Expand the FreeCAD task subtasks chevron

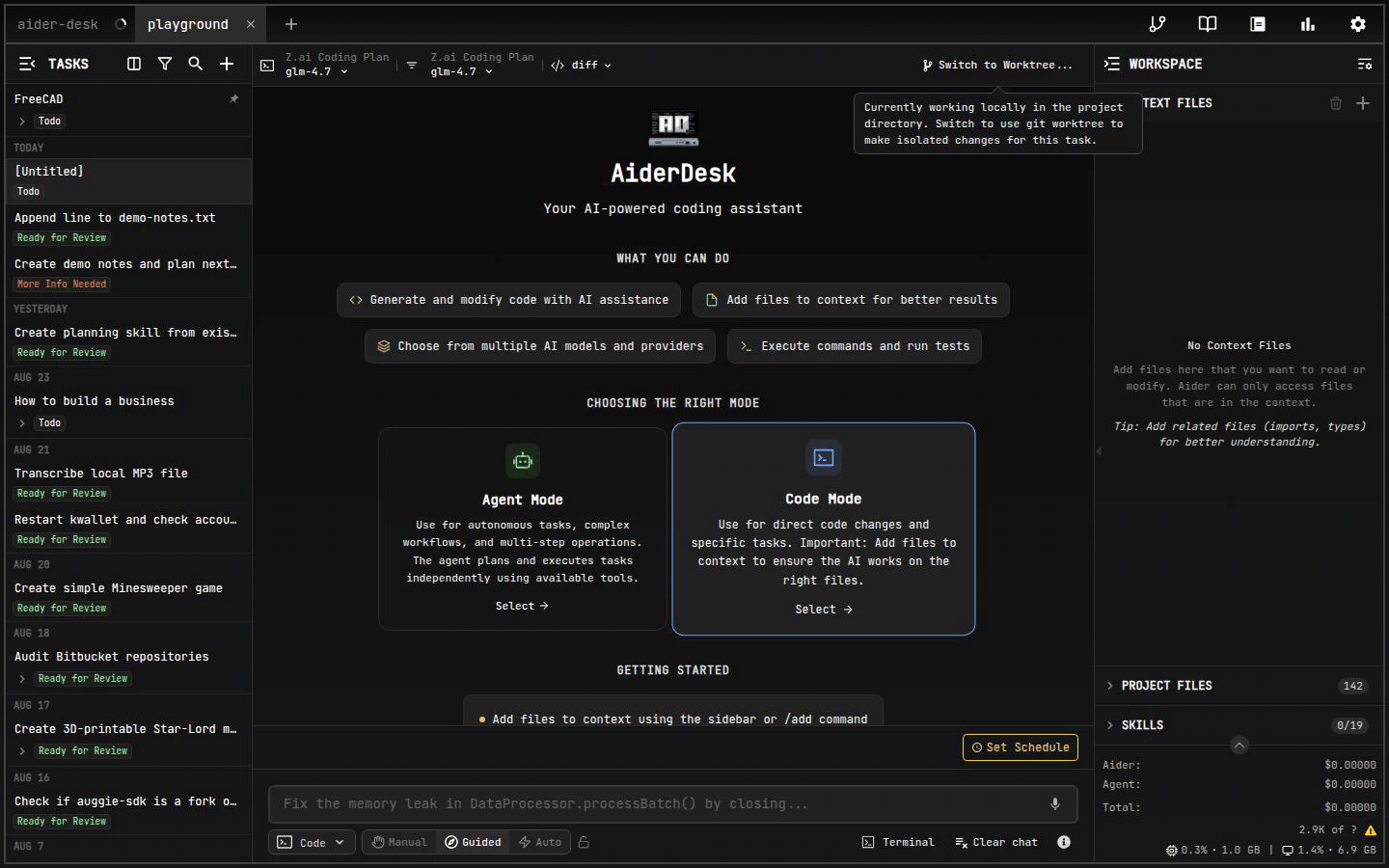[x=22, y=122]
